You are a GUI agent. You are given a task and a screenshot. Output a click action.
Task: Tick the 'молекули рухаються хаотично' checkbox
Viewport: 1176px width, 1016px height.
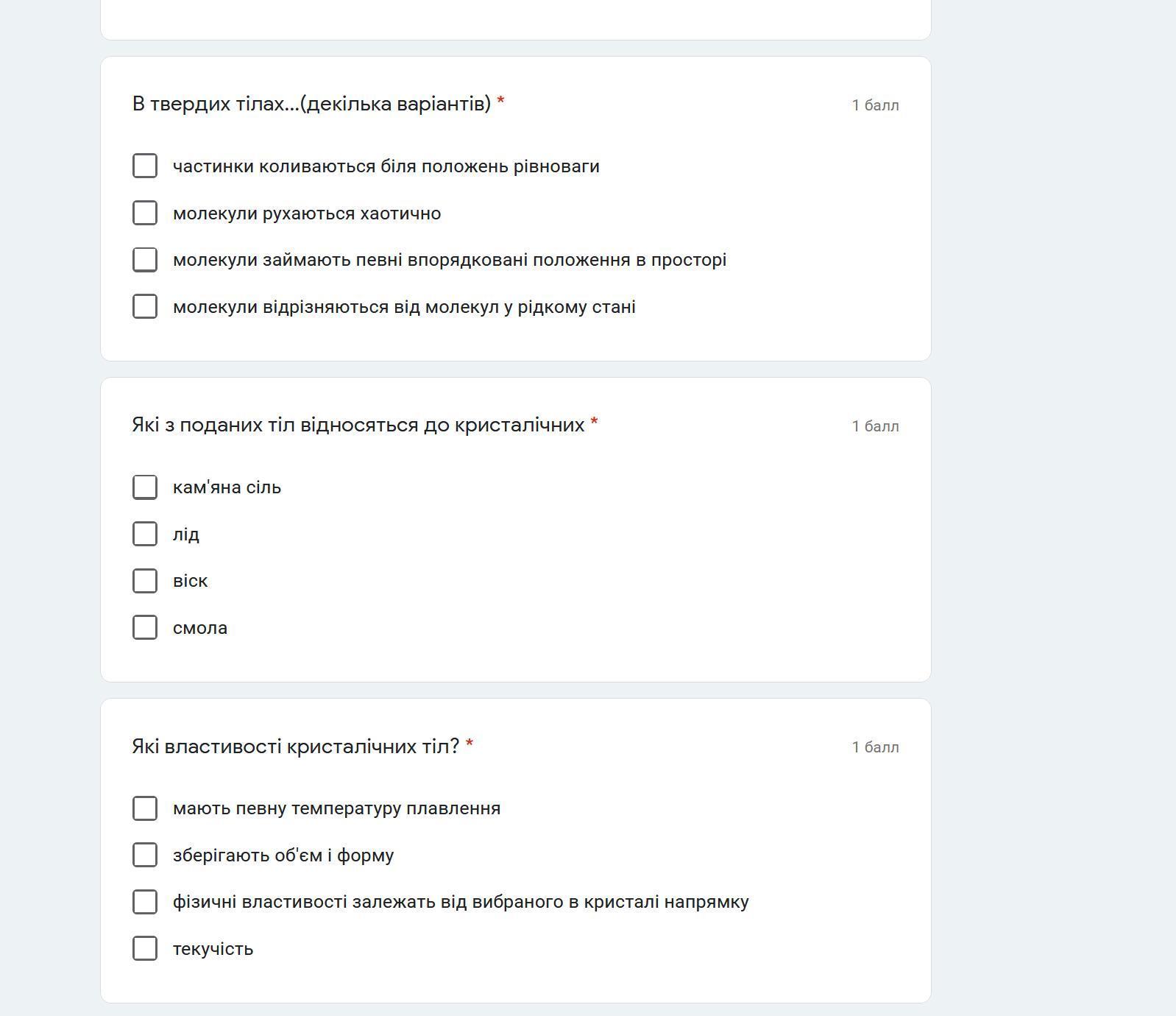(x=145, y=213)
